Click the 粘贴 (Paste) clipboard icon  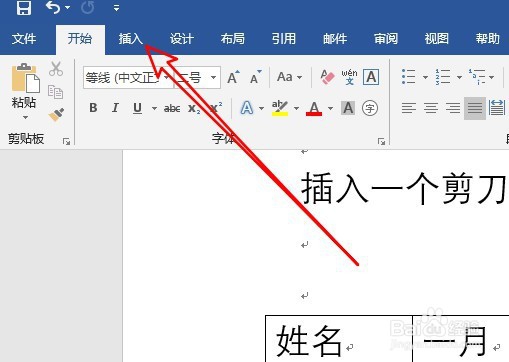(x=25, y=78)
